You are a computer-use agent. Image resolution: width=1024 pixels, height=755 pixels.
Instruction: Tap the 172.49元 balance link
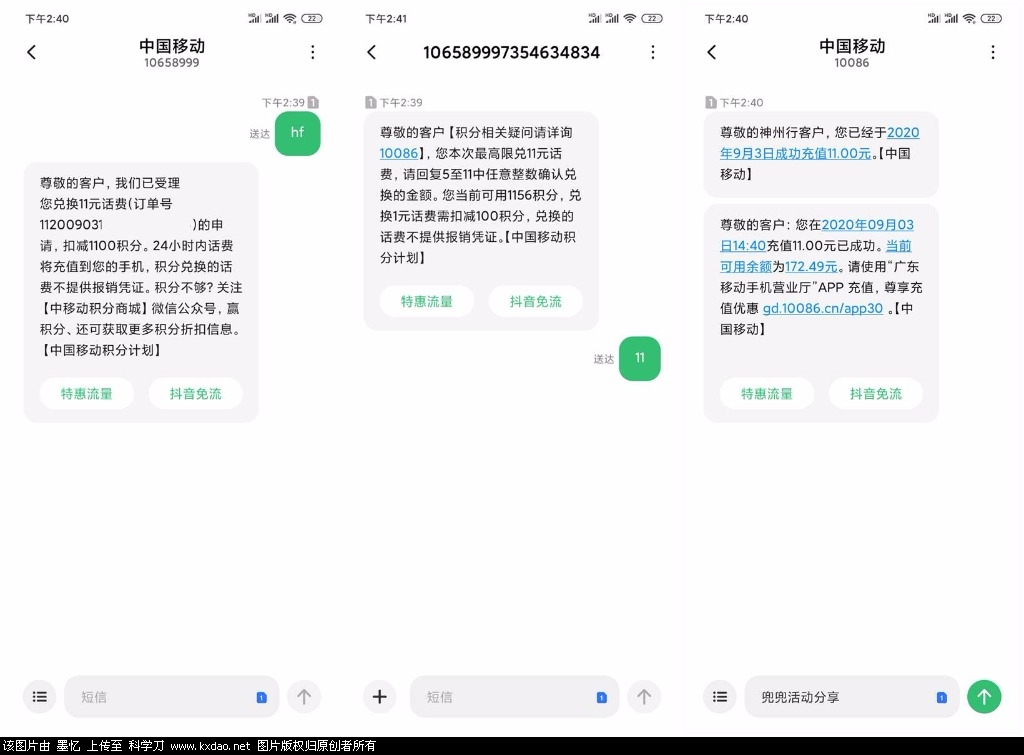coord(811,266)
